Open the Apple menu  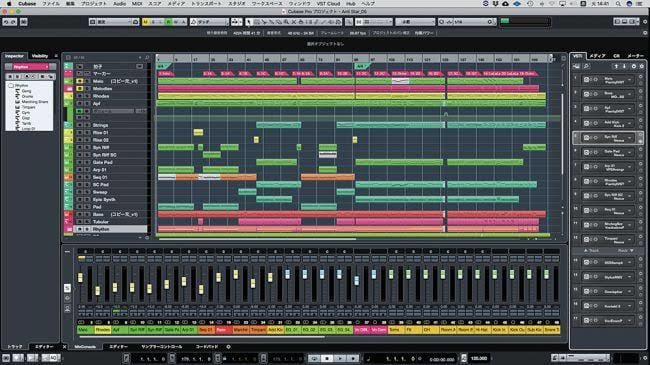click(9, 3)
